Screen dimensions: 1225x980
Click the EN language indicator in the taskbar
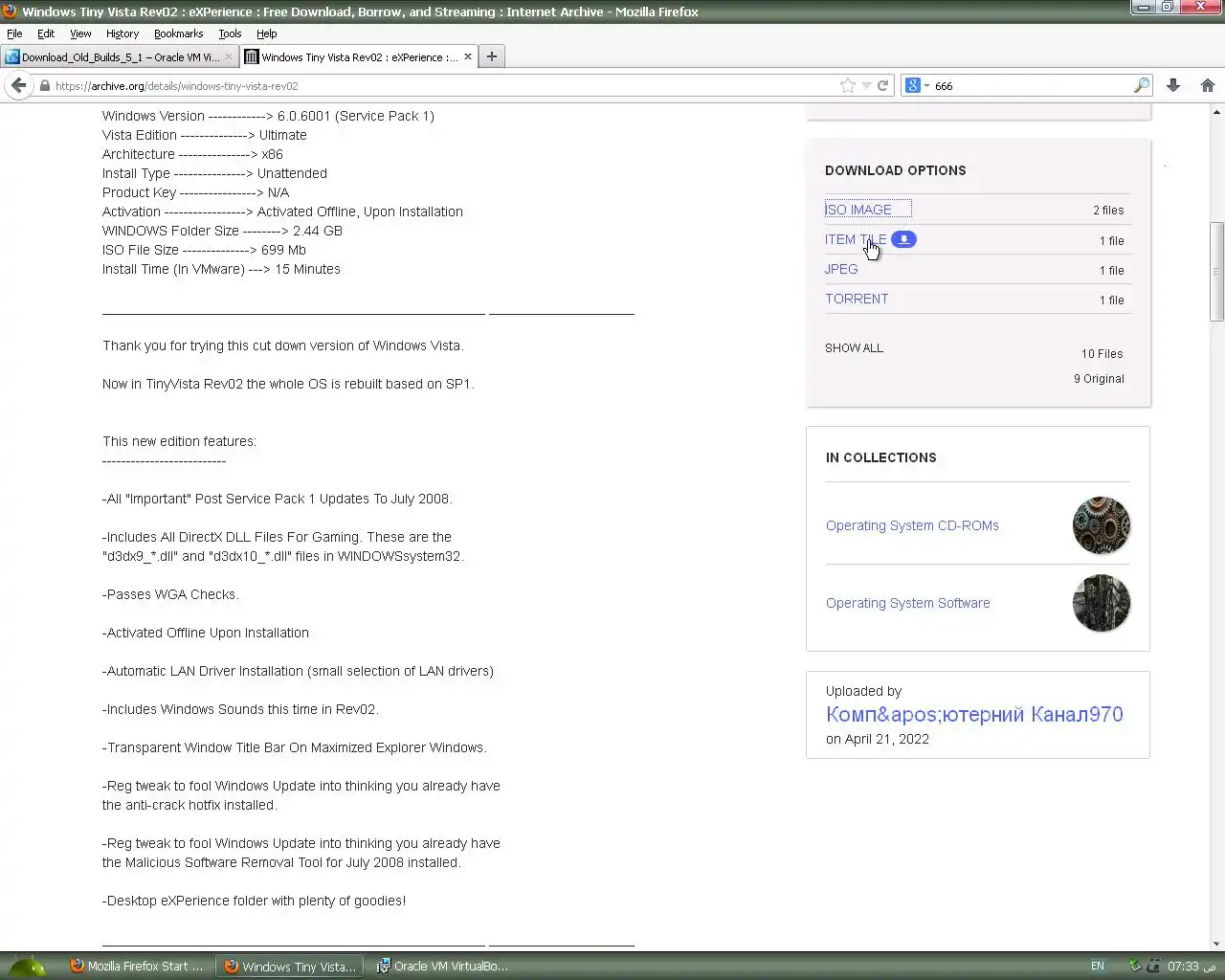[x=1097, y=967]
